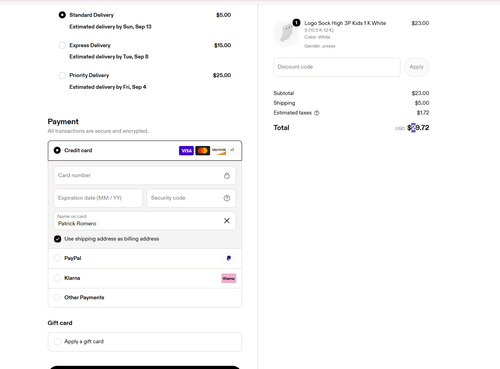Select Standard Delivery radio button
The image size is (500, 369).
tap(62, 15)
